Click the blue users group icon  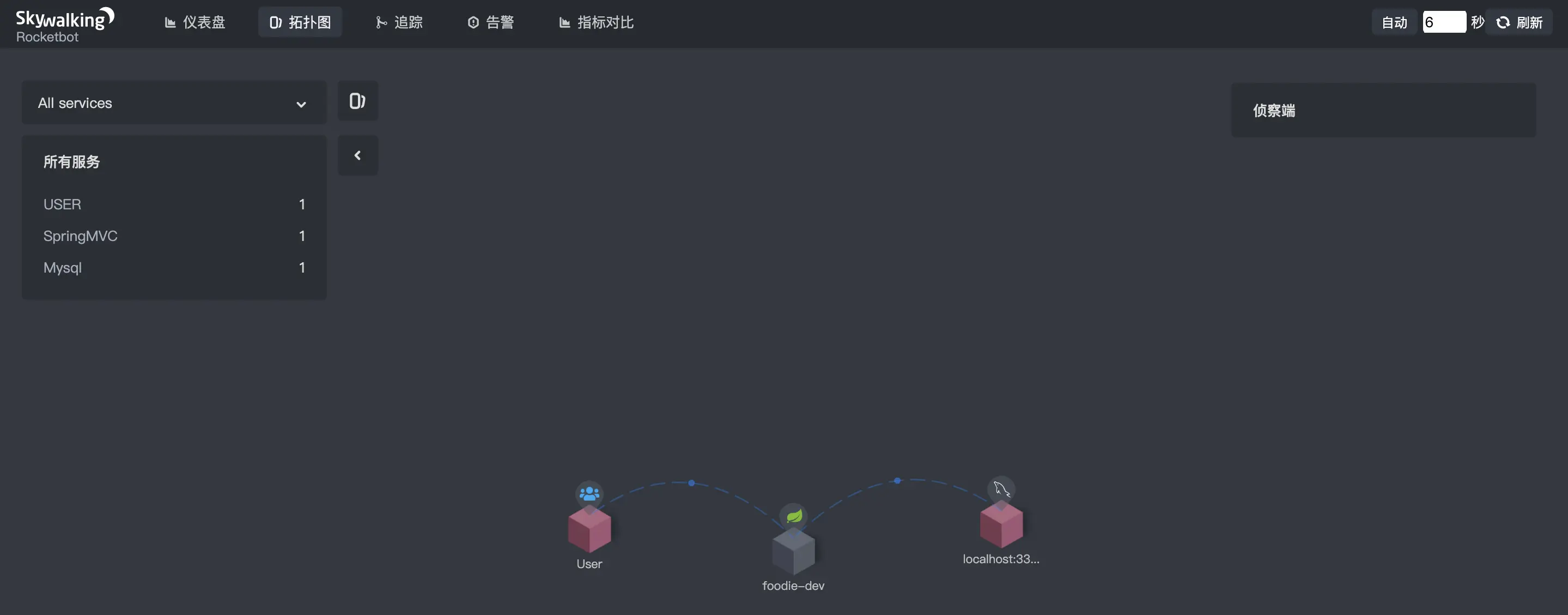(589, 493)
